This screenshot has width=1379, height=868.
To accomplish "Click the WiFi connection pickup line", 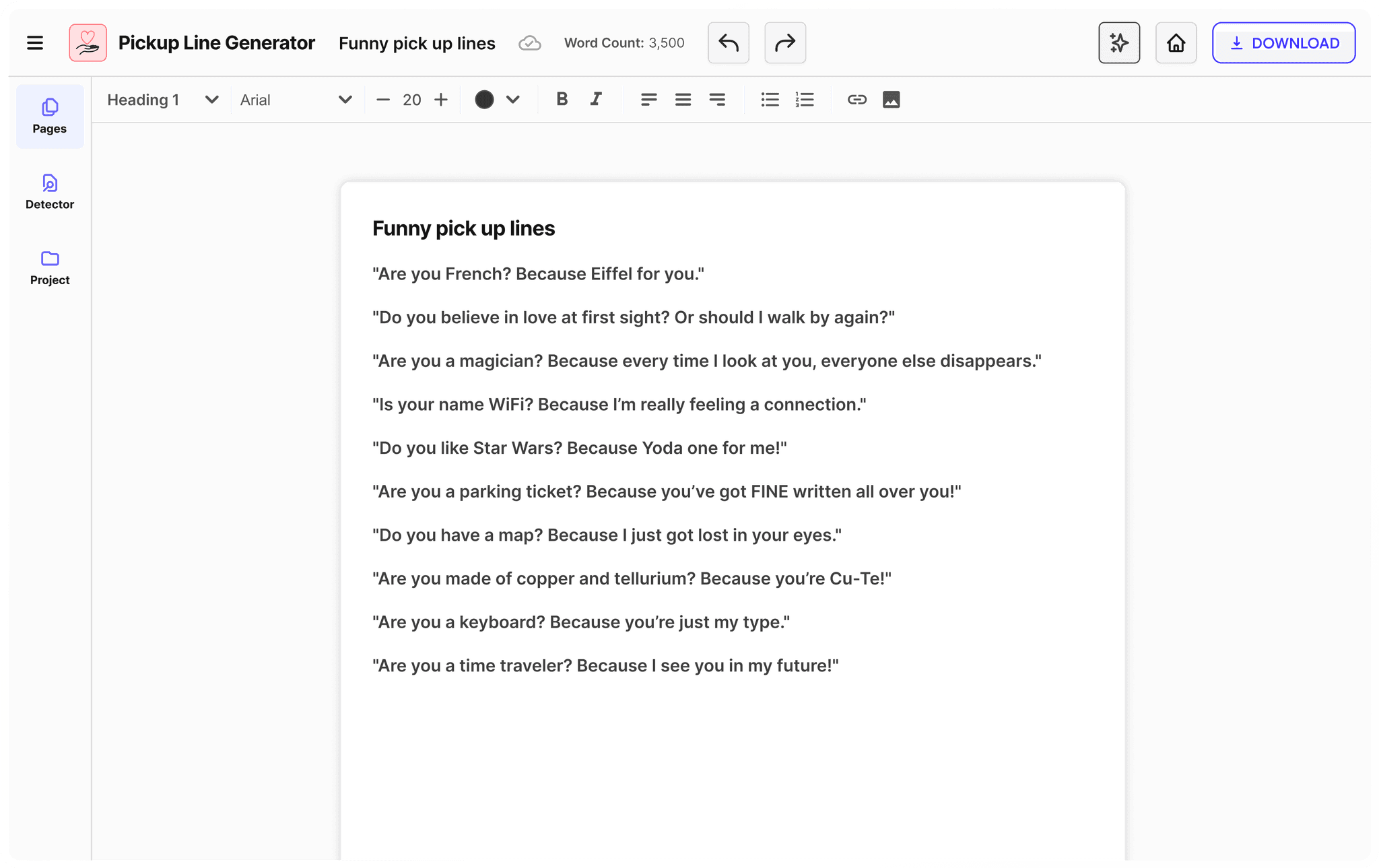I will pyautogui.click(x=619, y=405).
